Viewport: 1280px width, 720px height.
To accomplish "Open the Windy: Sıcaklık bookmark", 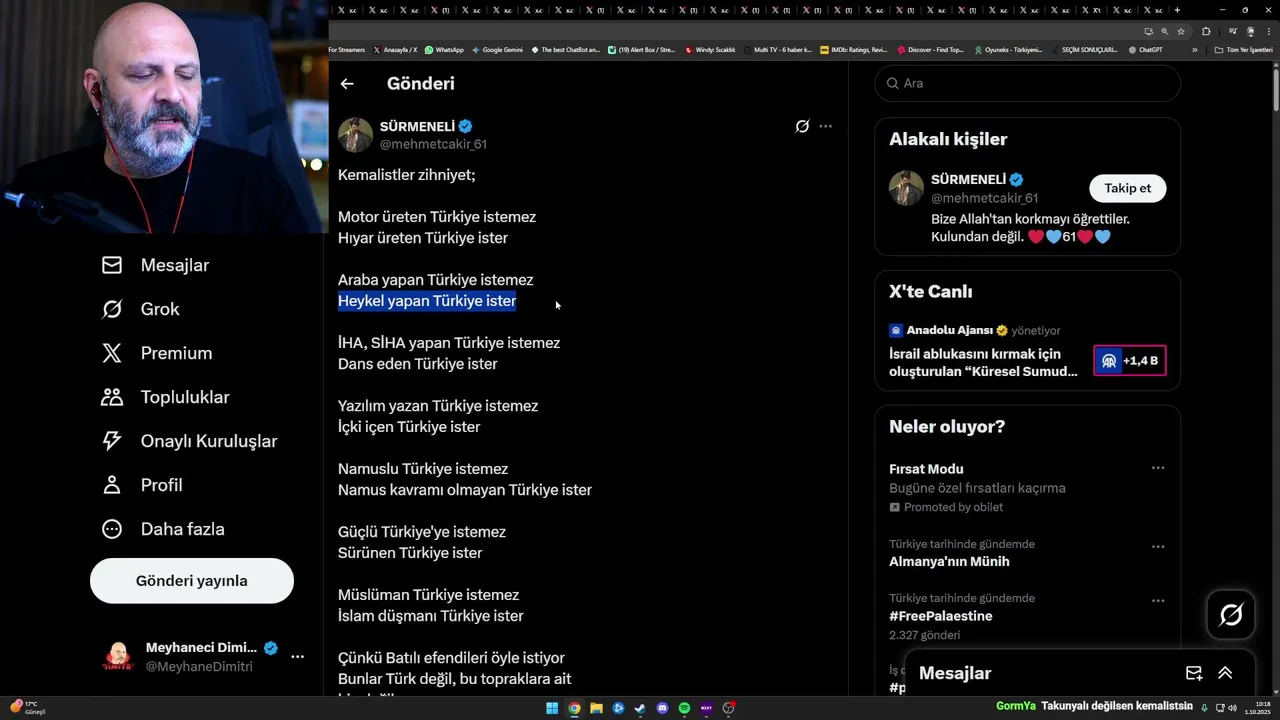I will tap(710, 49).
